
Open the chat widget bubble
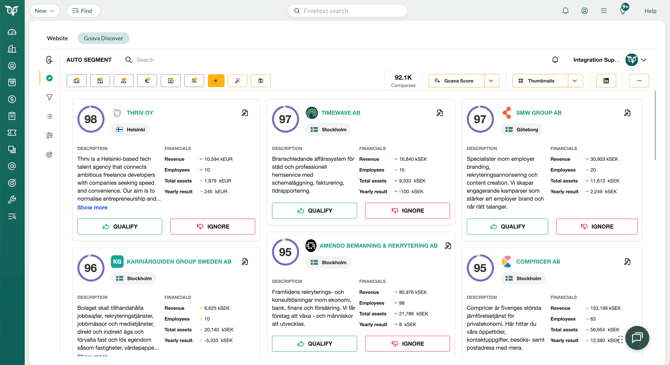[x=637, y=338]
